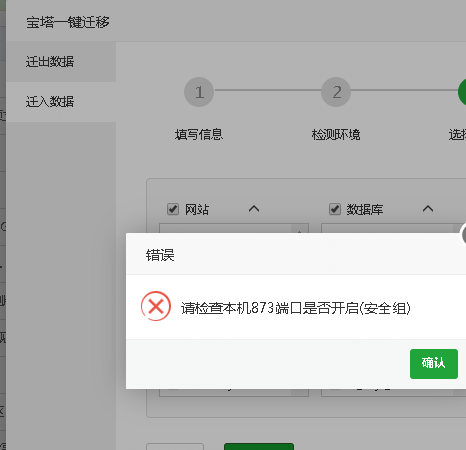This screenshot has height=450, width=466.
Task: Click the 检测环境 step label
Action: tap(336, 135)
